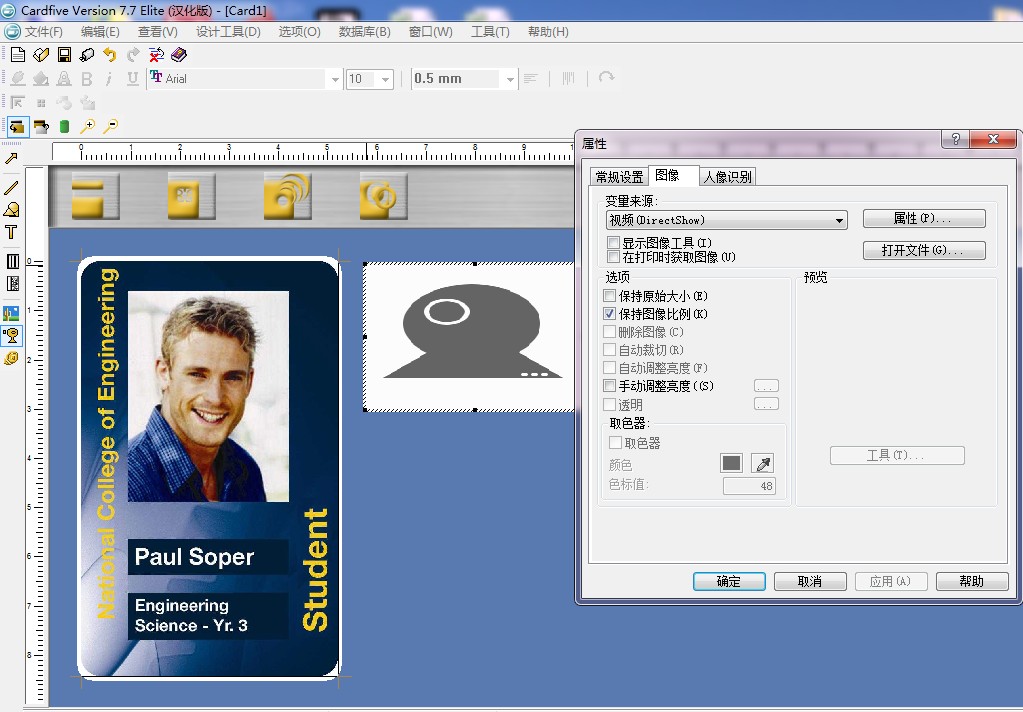Select the webcam placeholder image object
This screenshot has height=712, width=1023.
[x=470, y=337]
